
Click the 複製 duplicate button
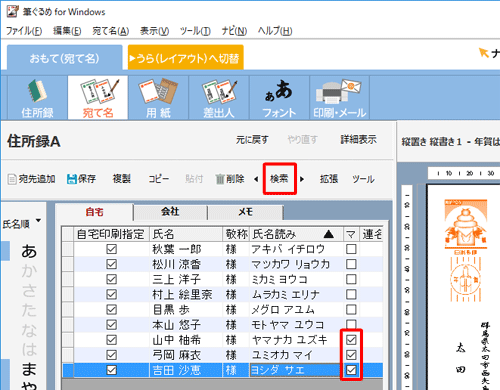[x=122, y=179]
